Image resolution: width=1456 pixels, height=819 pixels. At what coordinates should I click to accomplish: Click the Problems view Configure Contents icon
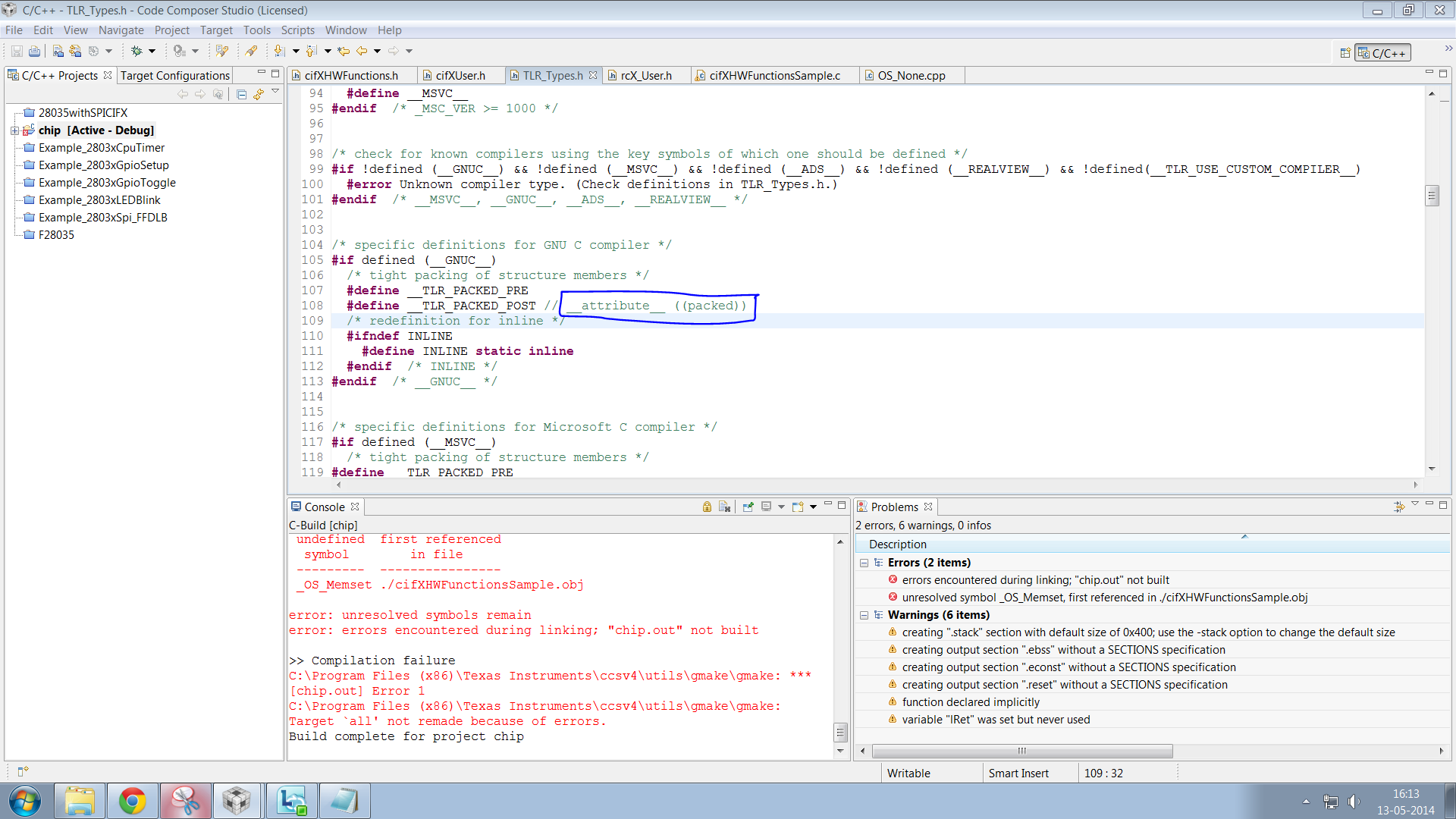click(x=1399, y=507)
